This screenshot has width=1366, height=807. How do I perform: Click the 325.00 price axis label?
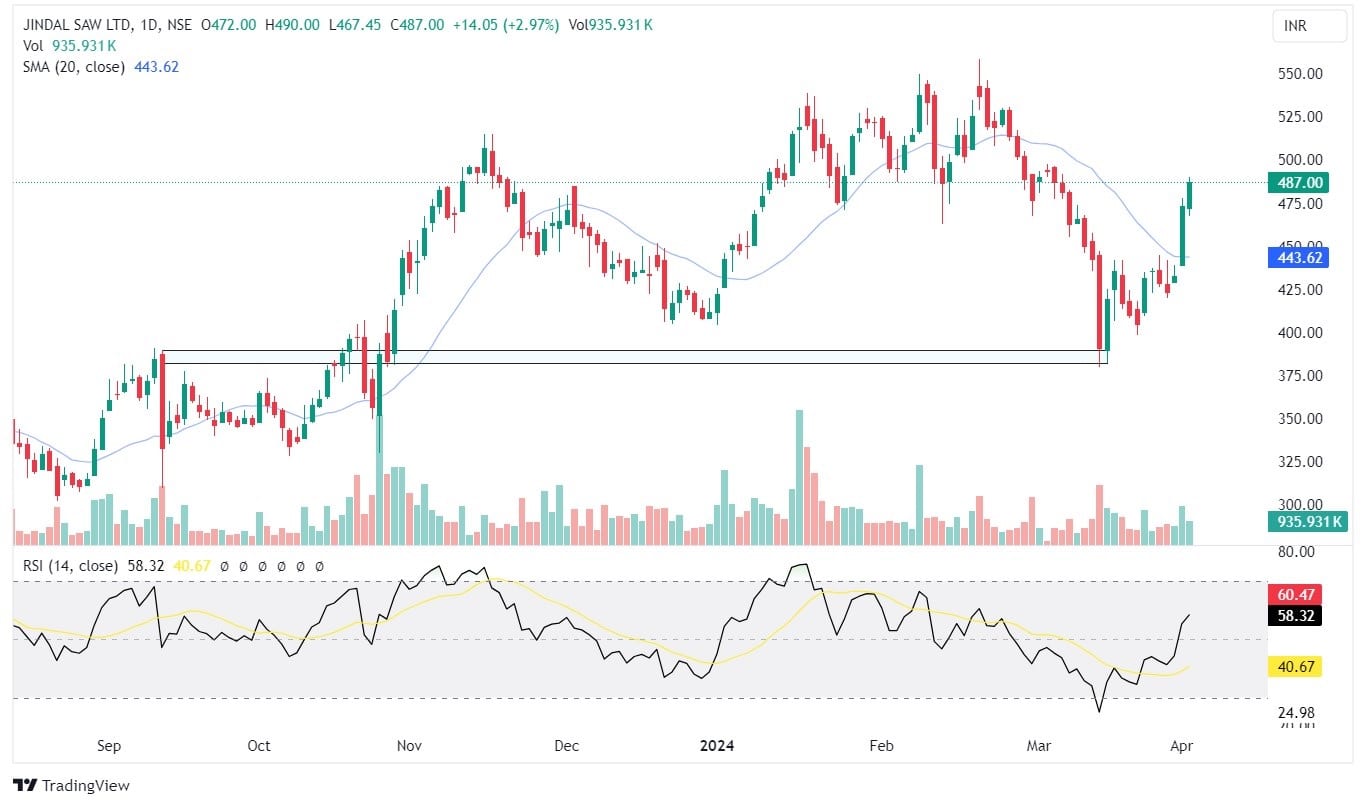click(x=1302, y=462)
